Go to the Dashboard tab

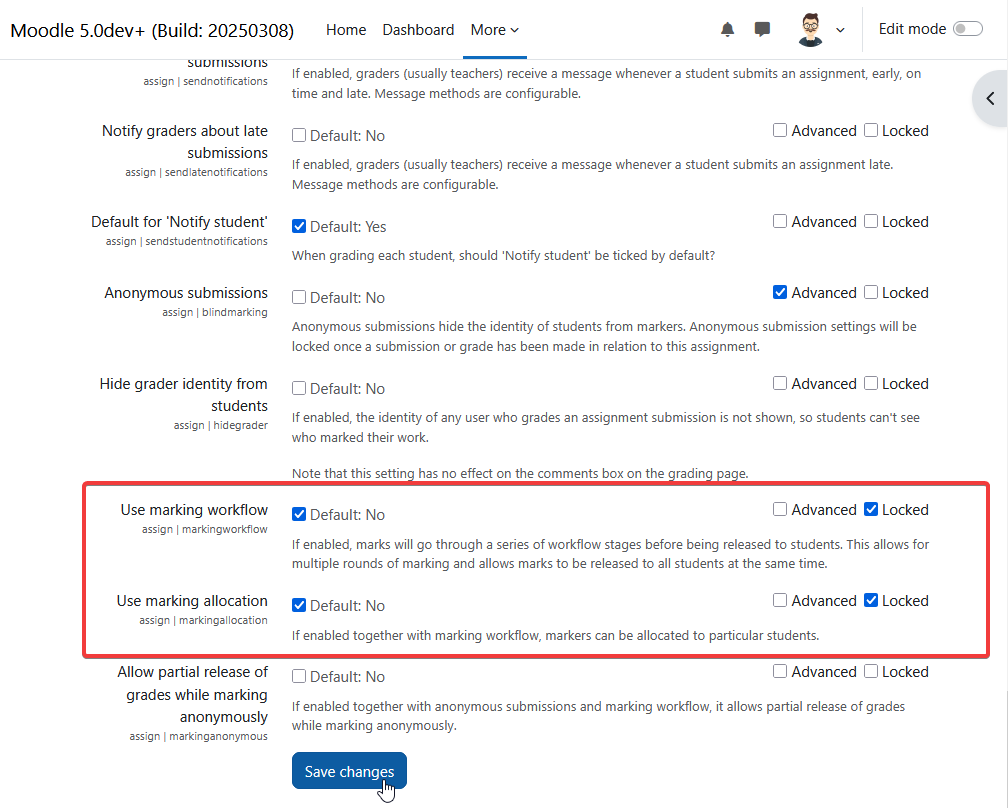pos(418,30)
